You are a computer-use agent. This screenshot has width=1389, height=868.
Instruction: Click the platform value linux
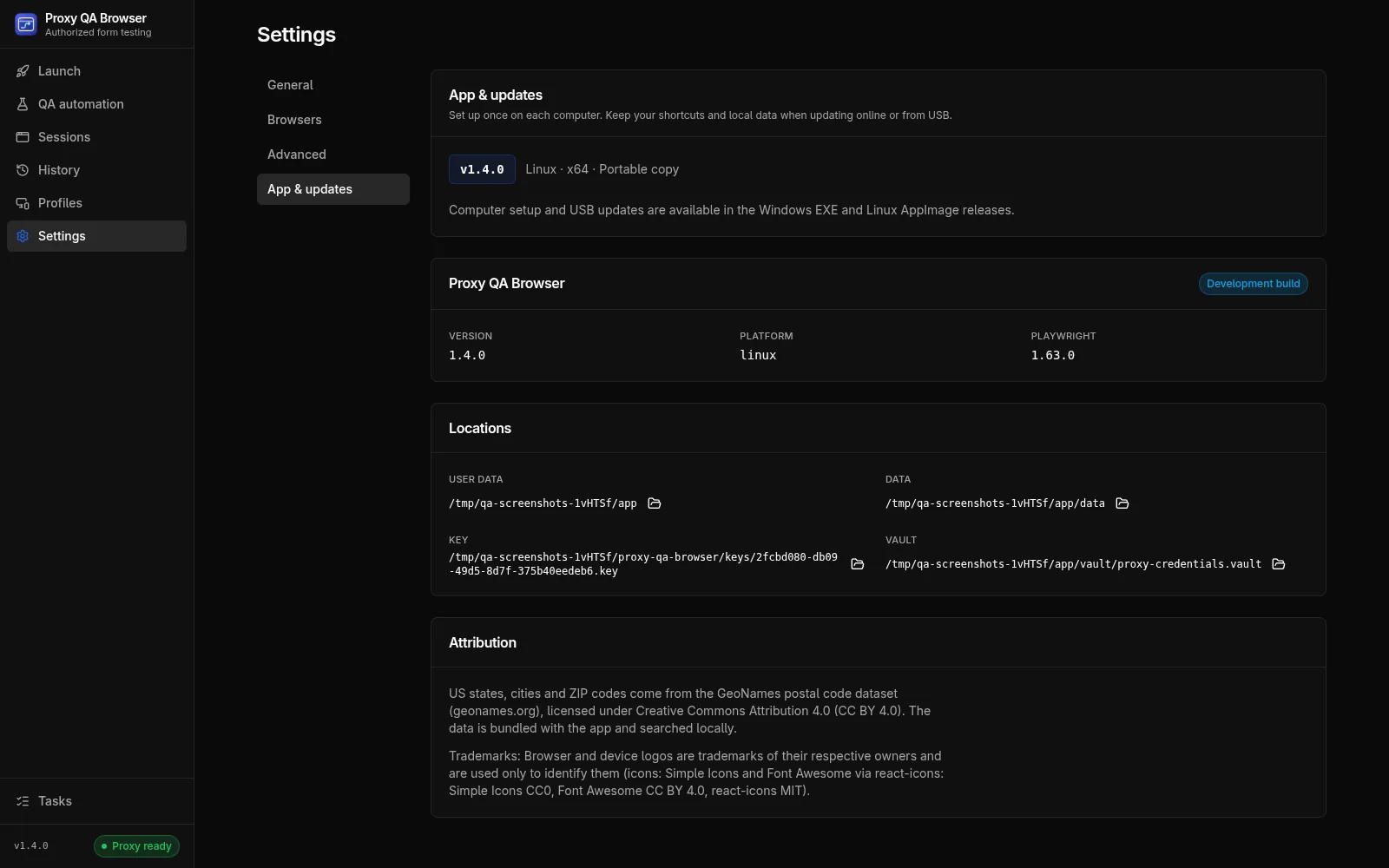click(758, 355)
